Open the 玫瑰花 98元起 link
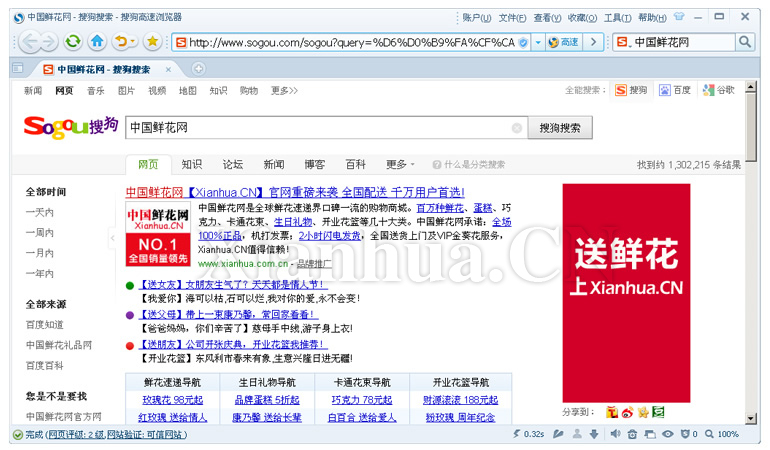This screenshot has height=450, width=770. pos(173,400)
